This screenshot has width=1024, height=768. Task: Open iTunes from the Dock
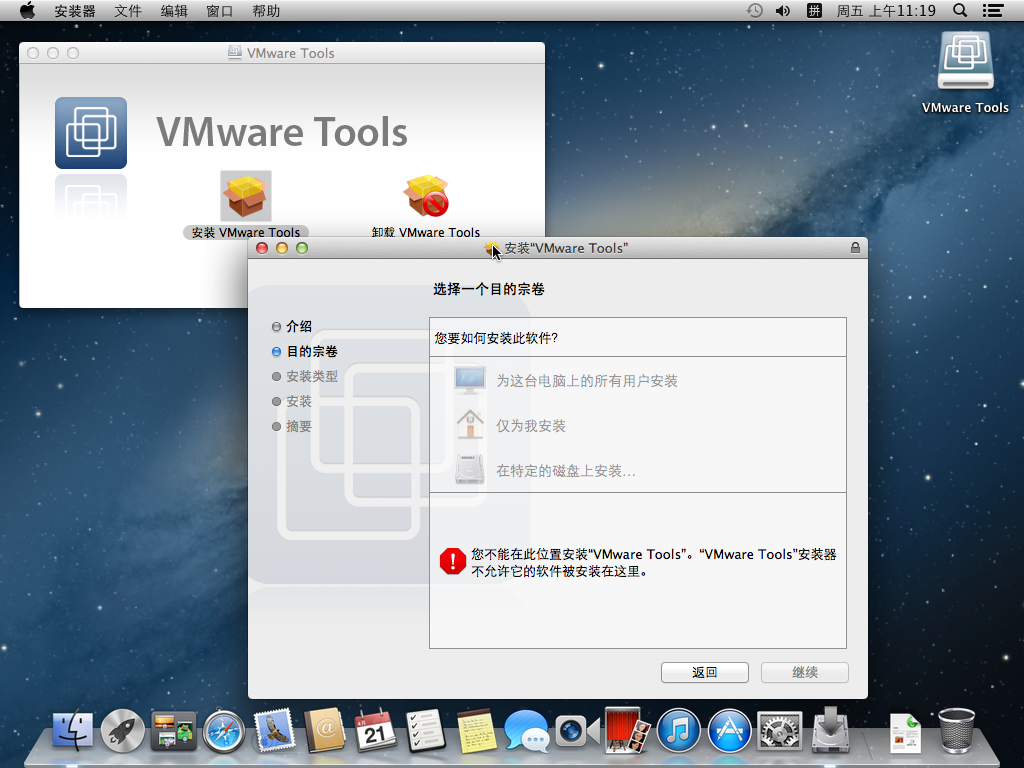[x=679, y=731]
